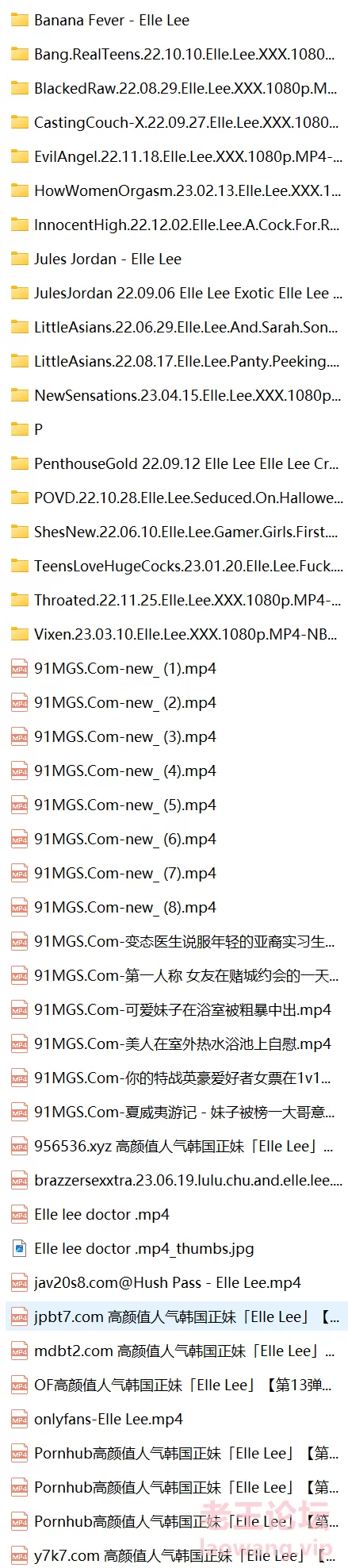Click the MP4 icon of 91MGS.Com-new_ (1).mp4
Screen dimensions: 348x1568
point(20,668)
